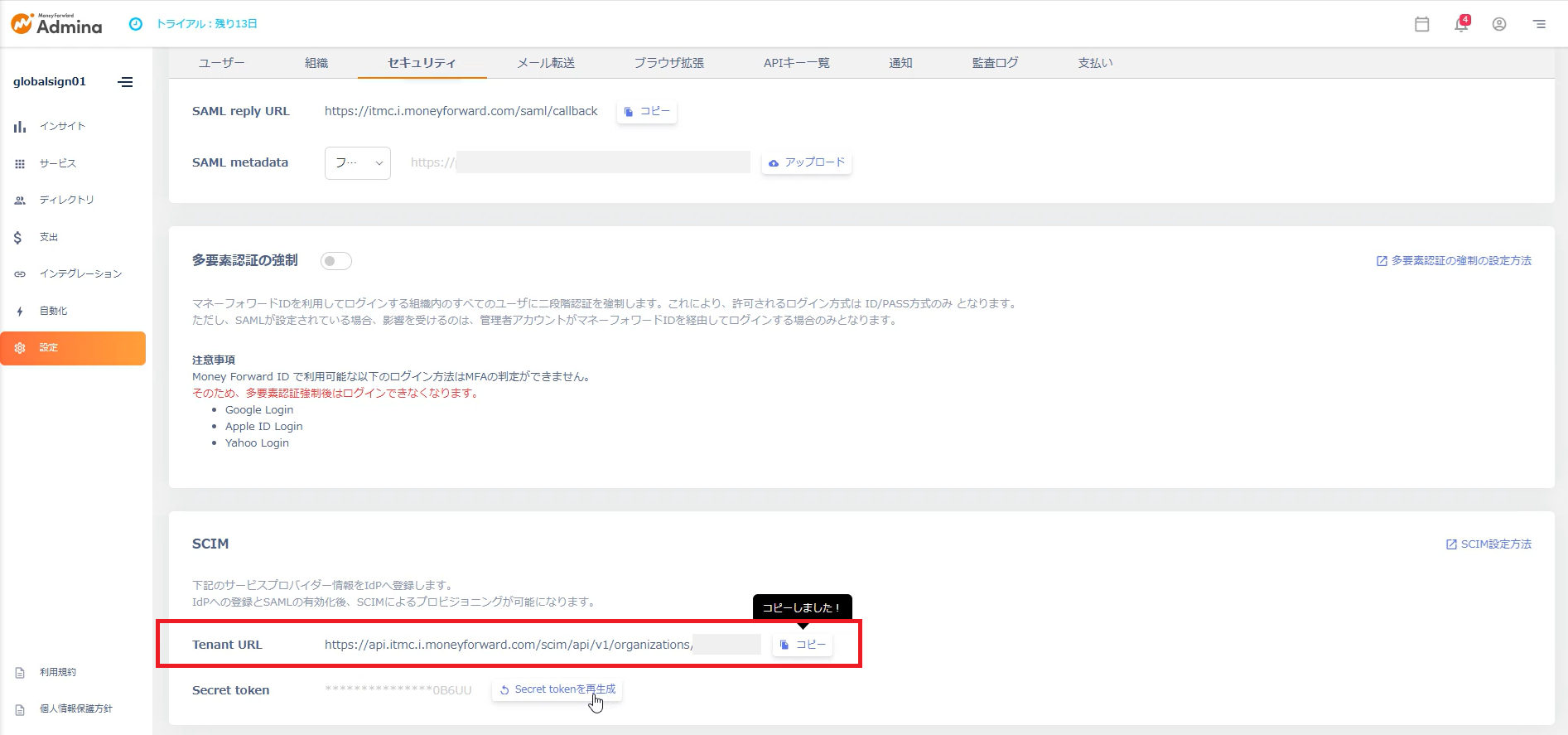1568x735 pixels.
Task: Open the calendar icon in the header
Action: point(1421,24)
